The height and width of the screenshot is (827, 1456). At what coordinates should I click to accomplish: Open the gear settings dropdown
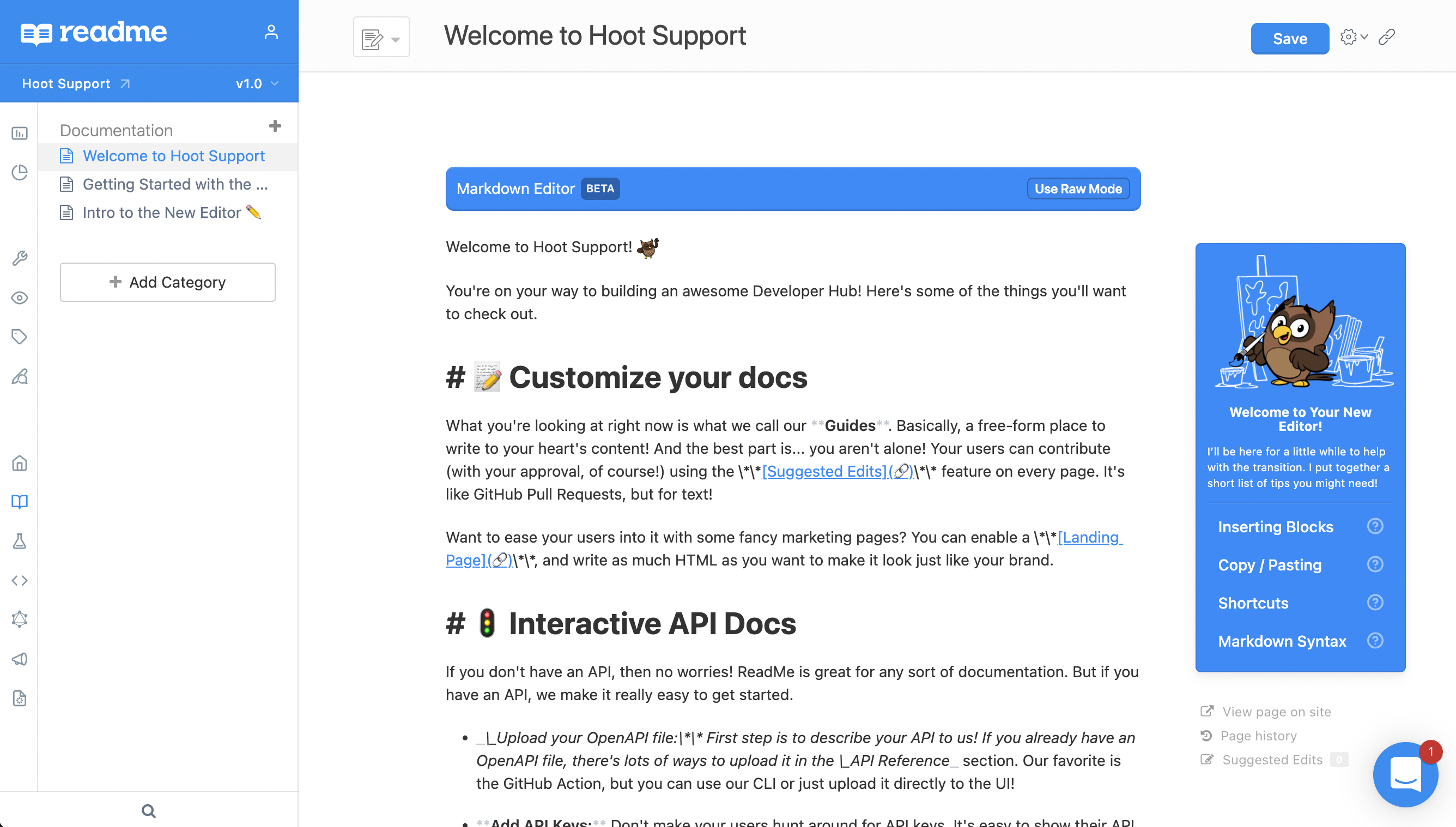[x=1353, y=38]
